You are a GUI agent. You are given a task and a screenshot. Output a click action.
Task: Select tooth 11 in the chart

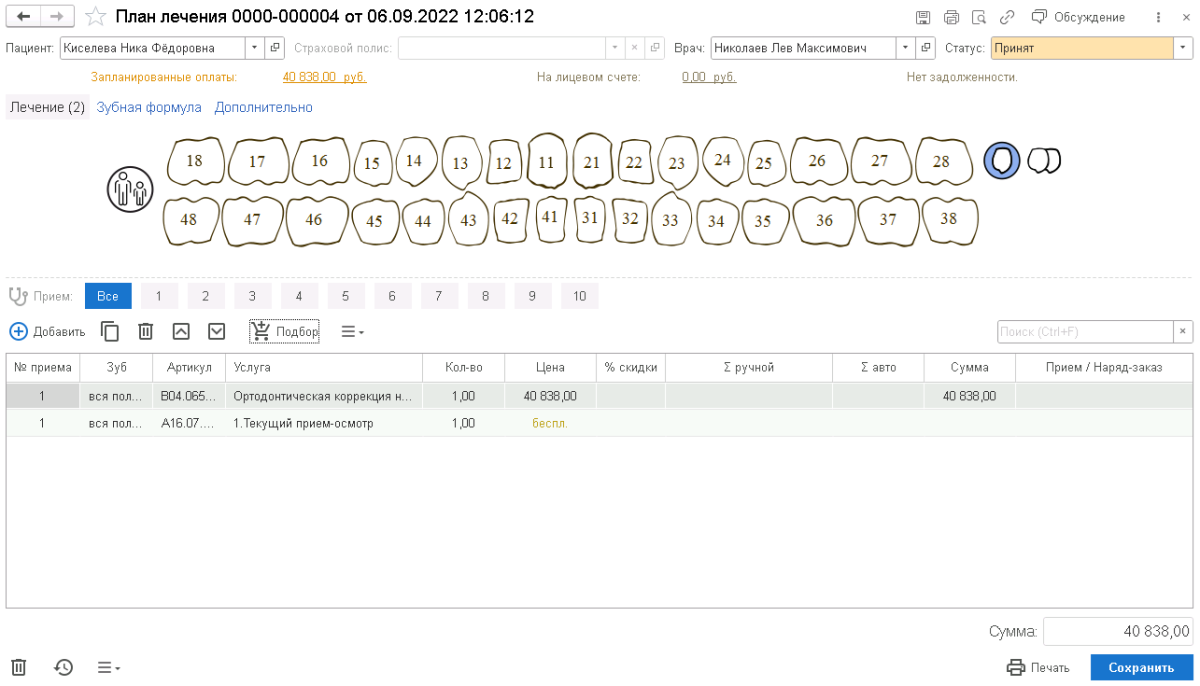[x=546, y=162]
